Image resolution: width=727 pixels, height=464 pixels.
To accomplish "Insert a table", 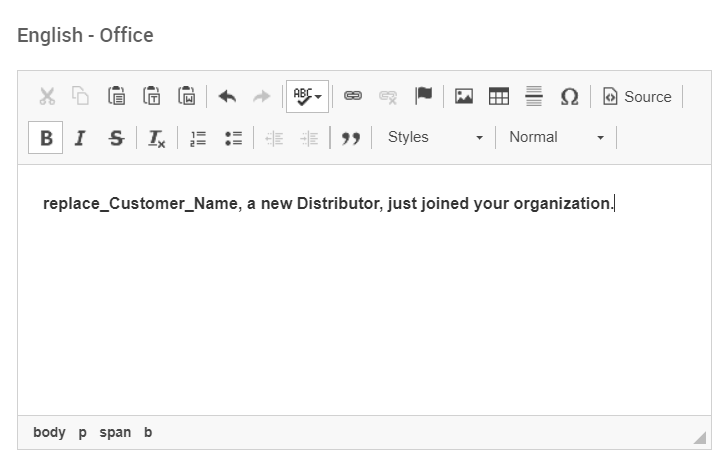I will [x=498, y=97].
